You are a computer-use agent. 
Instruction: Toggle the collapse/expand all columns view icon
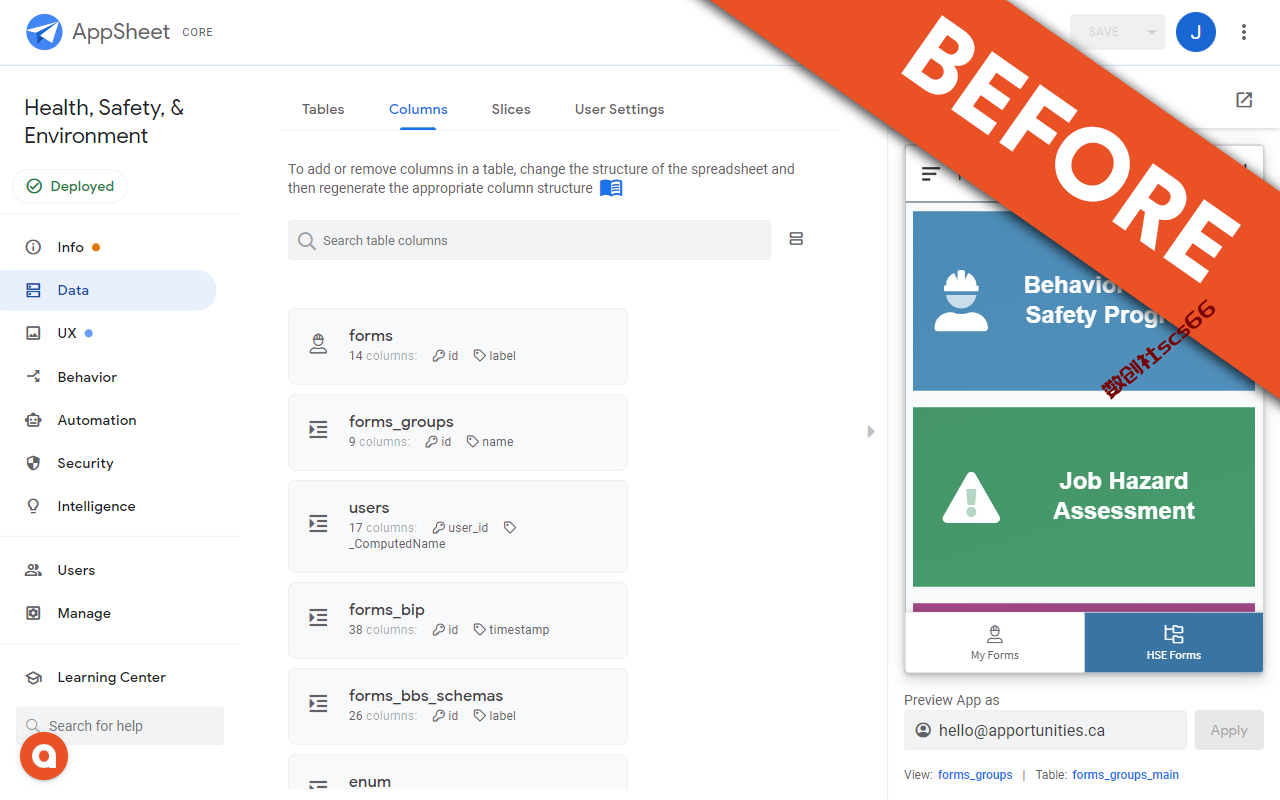click(796, 239)
